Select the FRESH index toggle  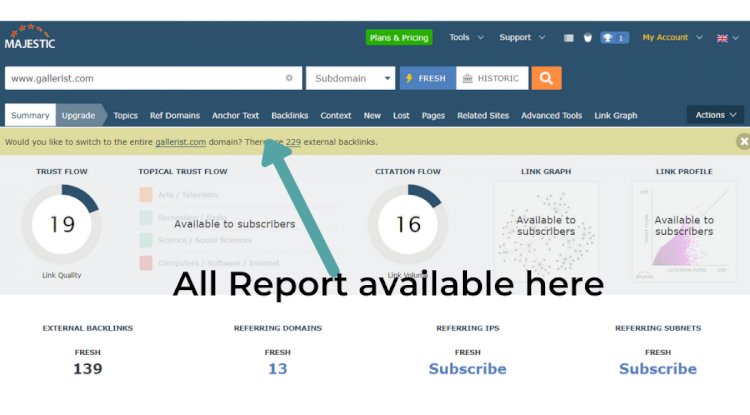click(428, 78)
